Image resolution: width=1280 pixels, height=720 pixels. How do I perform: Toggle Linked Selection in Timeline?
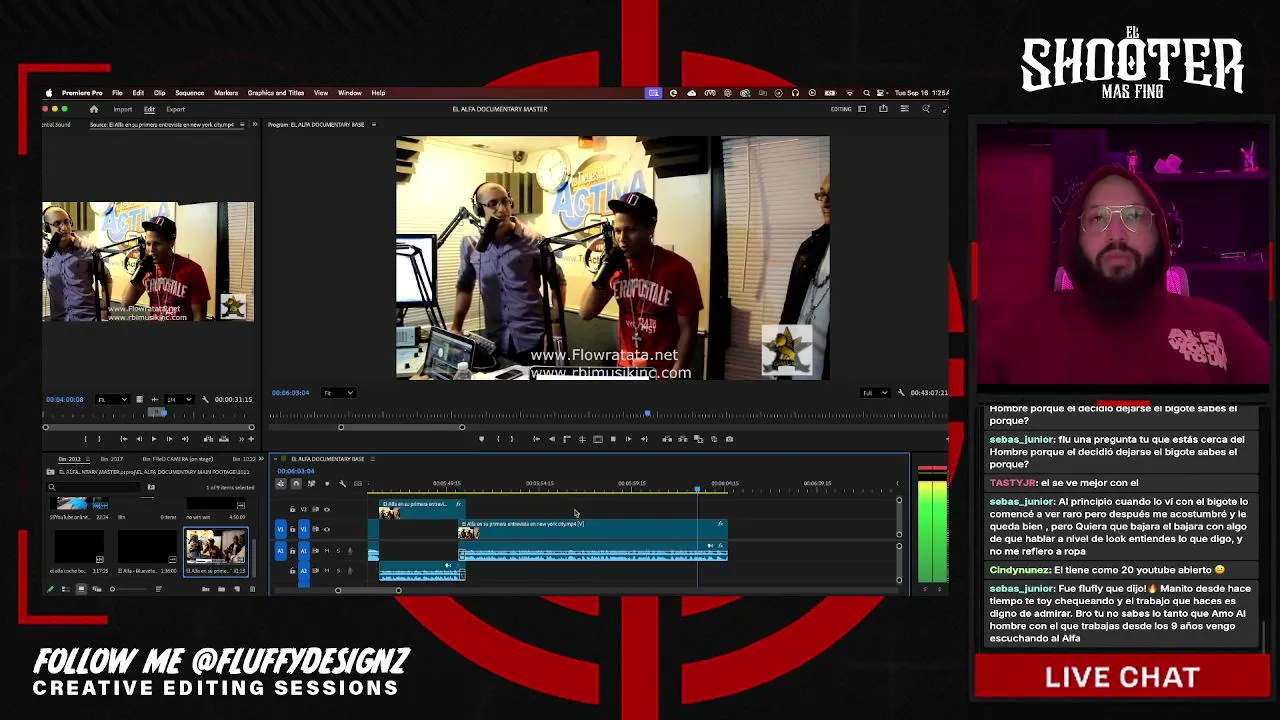coord(311,484)
